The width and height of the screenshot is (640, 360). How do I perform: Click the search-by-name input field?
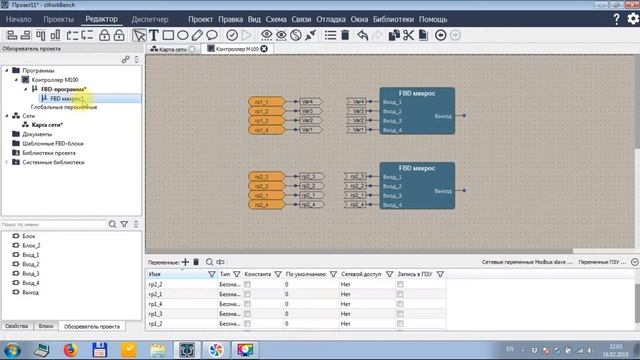tap(53, 224)
